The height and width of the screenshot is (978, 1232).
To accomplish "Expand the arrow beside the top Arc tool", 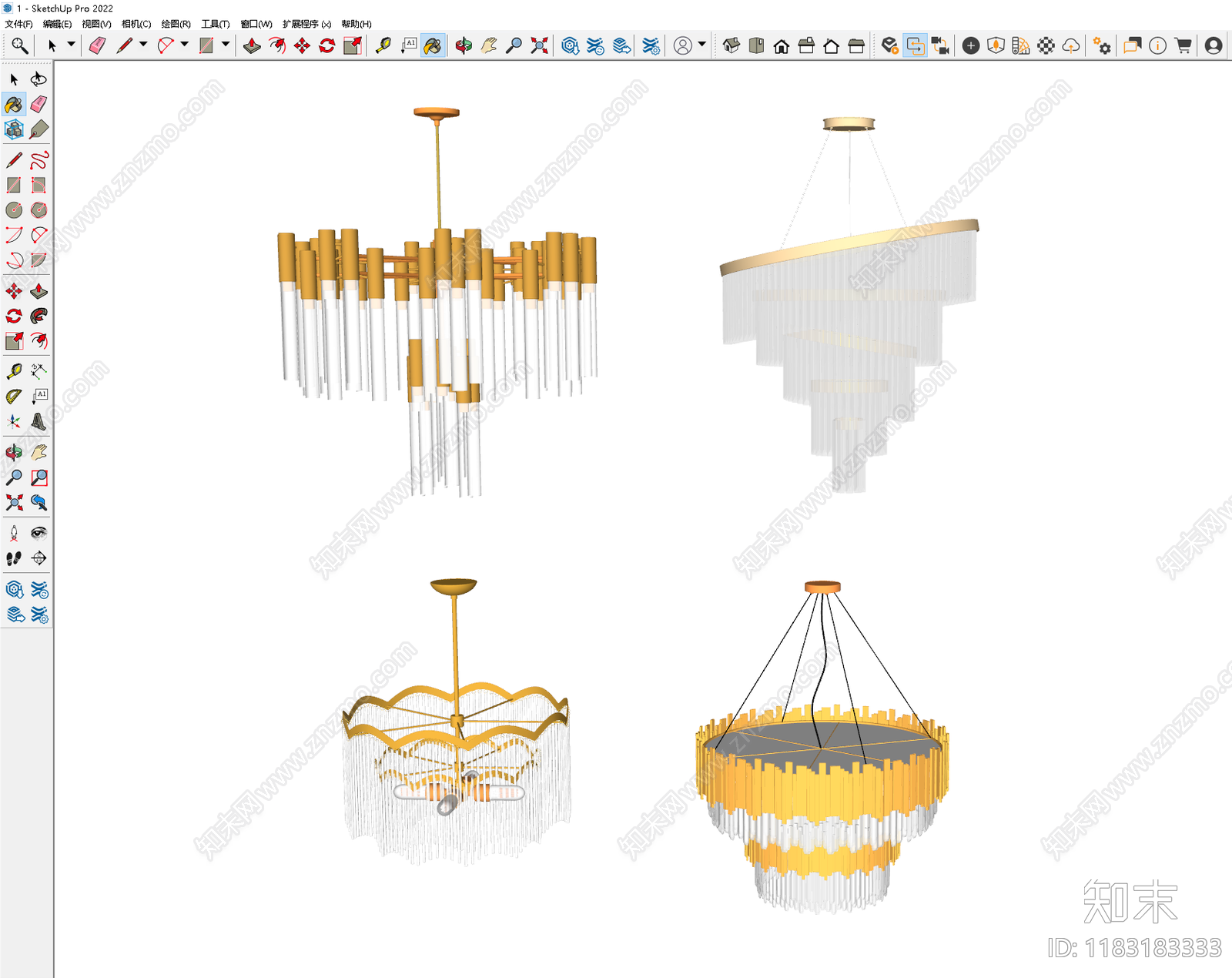I will tap(184, 45).
